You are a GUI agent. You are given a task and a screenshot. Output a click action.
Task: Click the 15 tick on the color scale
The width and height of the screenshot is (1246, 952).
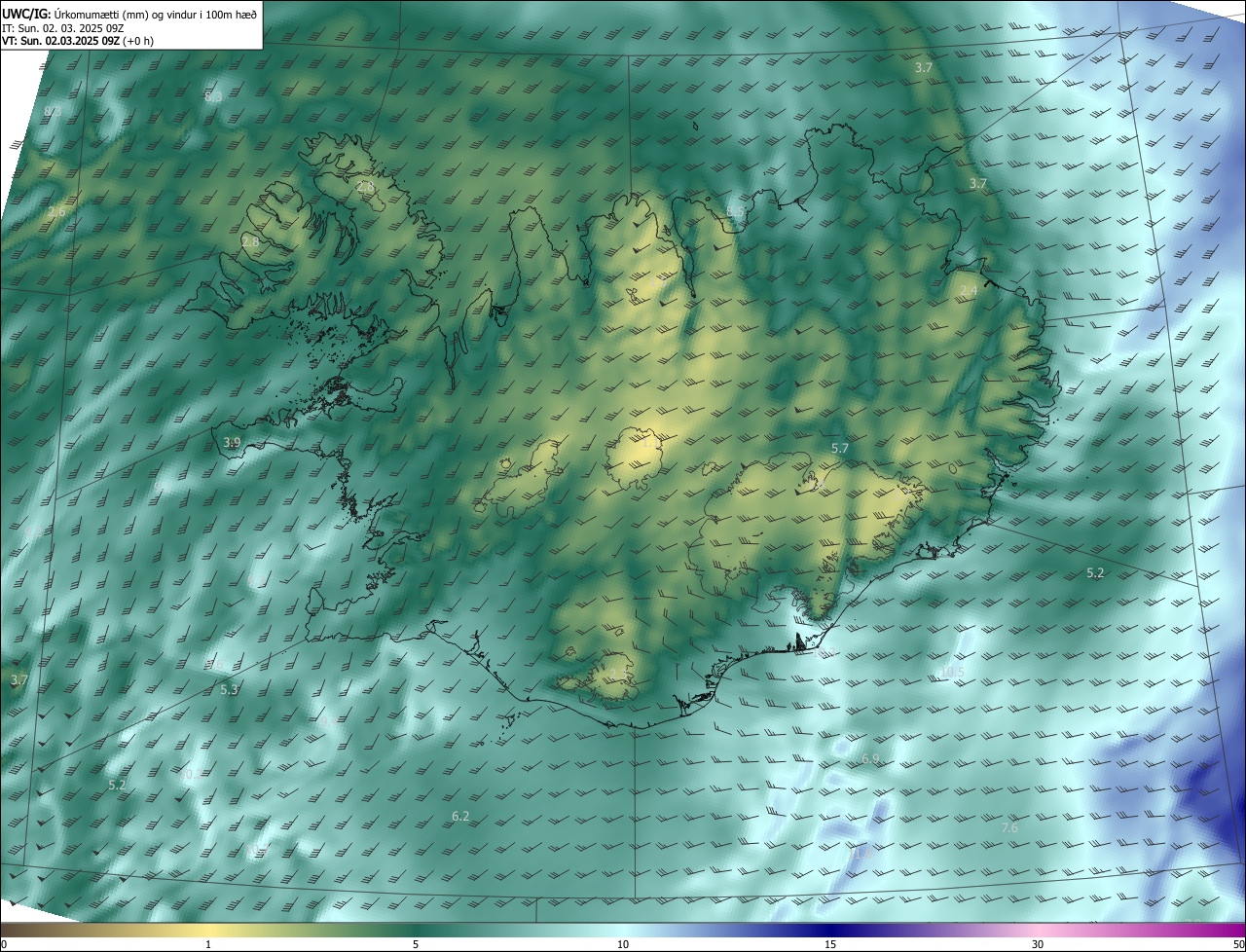click(x=830, y=944)
